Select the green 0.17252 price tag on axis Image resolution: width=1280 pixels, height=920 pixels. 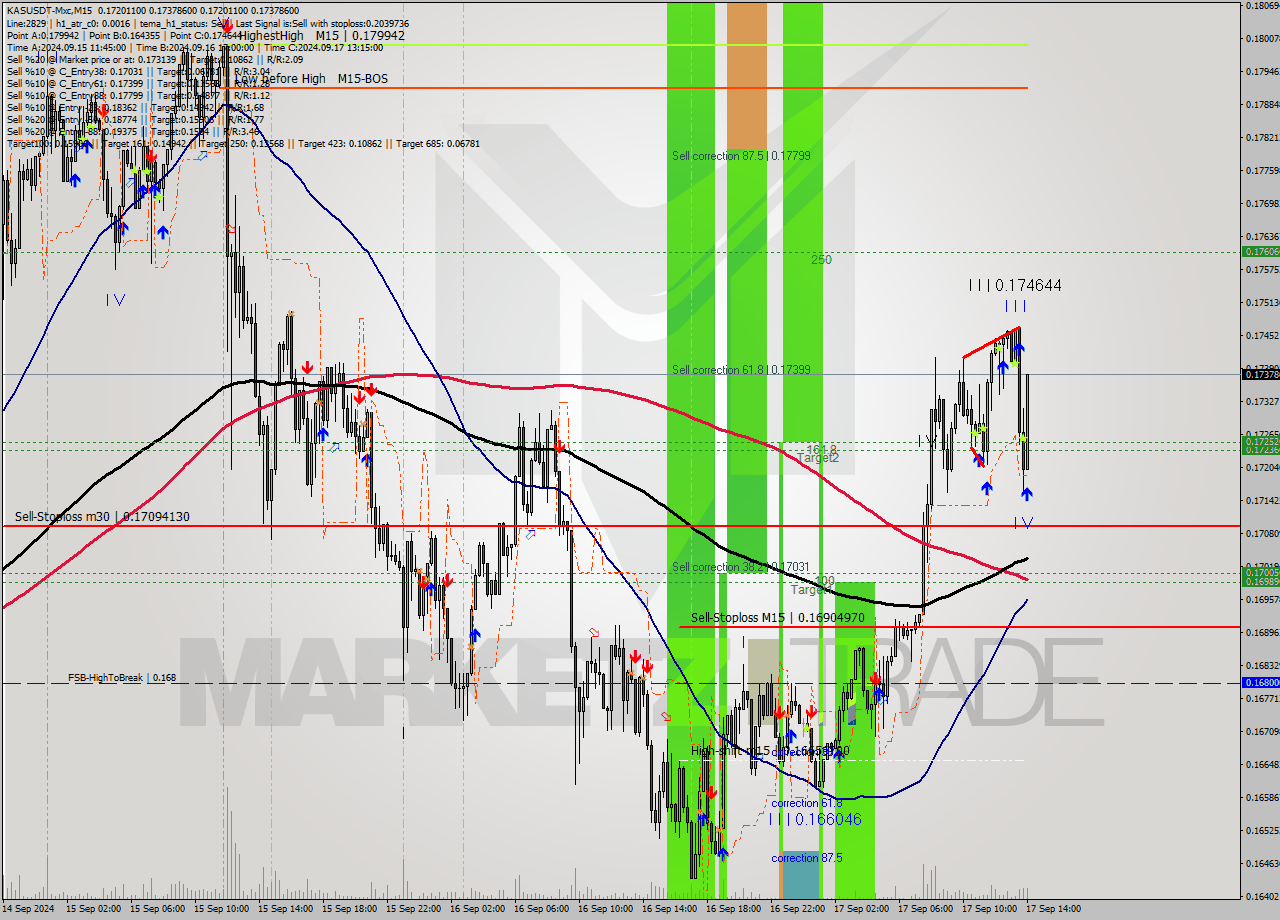pos(1260,440)
